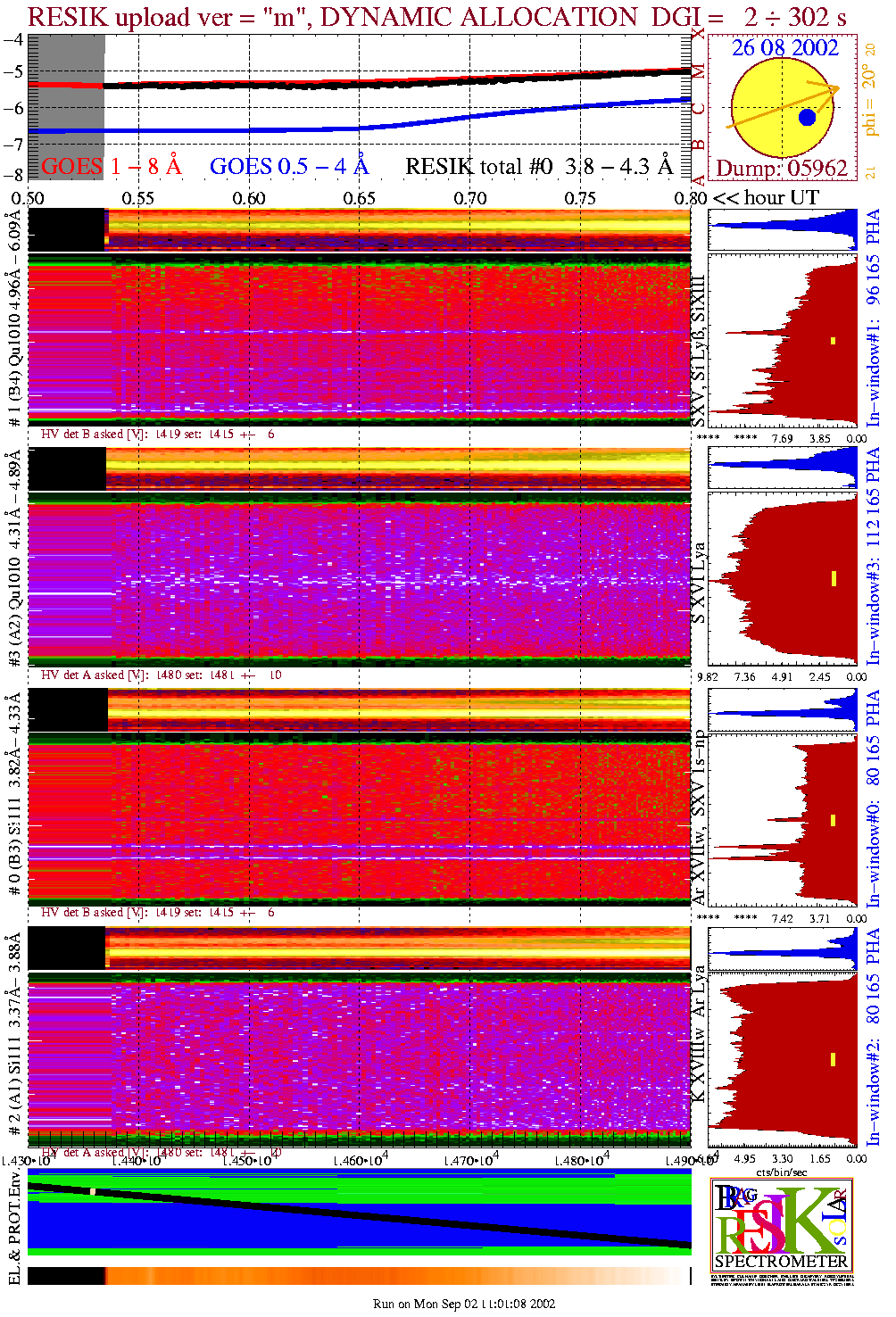Click the Dump: 05962 label

782,168
